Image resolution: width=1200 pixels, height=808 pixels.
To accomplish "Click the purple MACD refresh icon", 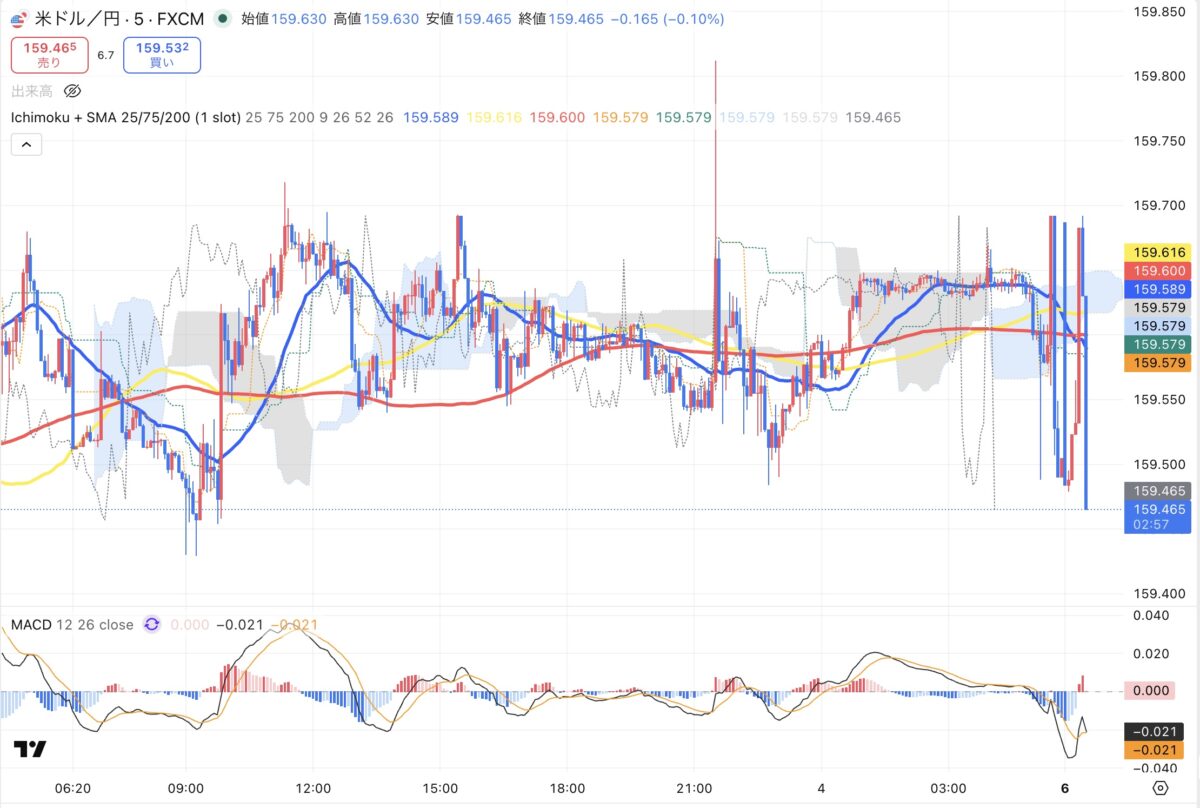I will 152,625.
